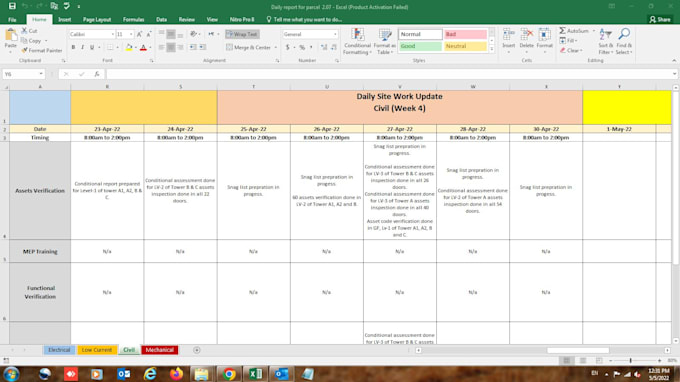Toggle Middle vertical alignment
Image resolution: width=680 pixels, height=382 pixels.
(171, 34)
